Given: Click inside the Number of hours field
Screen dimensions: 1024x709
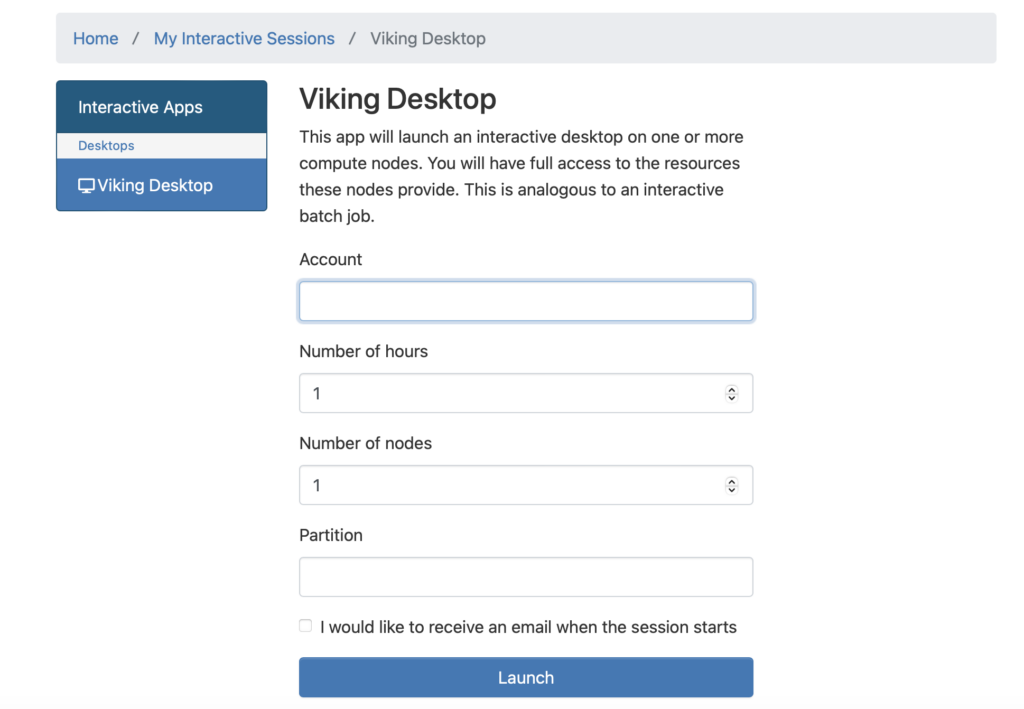Looking at the screenshot, I should [505, 394].
